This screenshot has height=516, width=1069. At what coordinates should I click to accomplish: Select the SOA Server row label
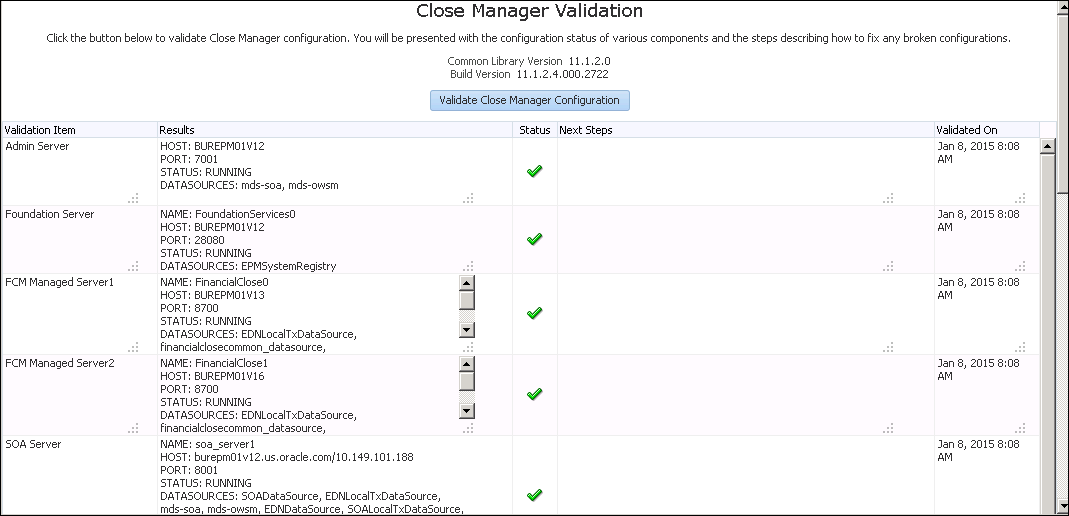pyautogui.click(x=33, y=444)
